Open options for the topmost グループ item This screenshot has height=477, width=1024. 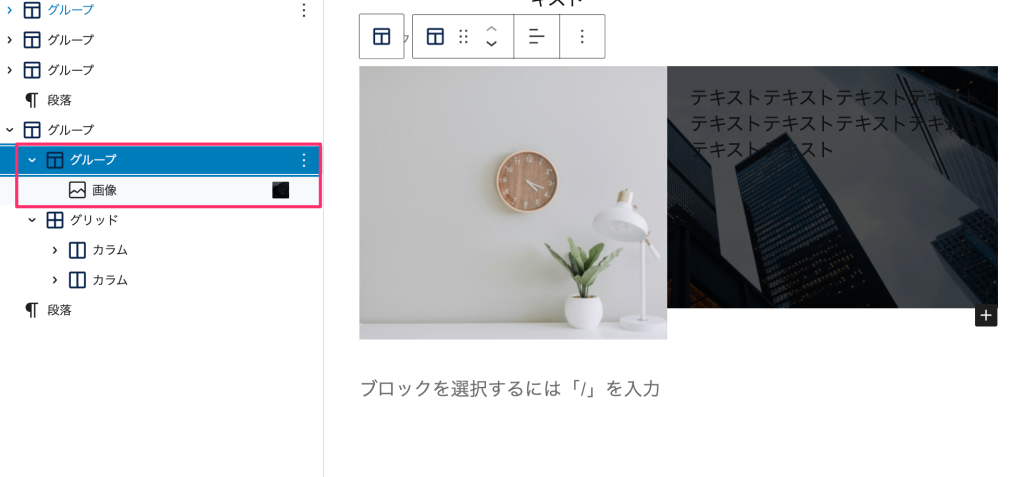[303, 10]
